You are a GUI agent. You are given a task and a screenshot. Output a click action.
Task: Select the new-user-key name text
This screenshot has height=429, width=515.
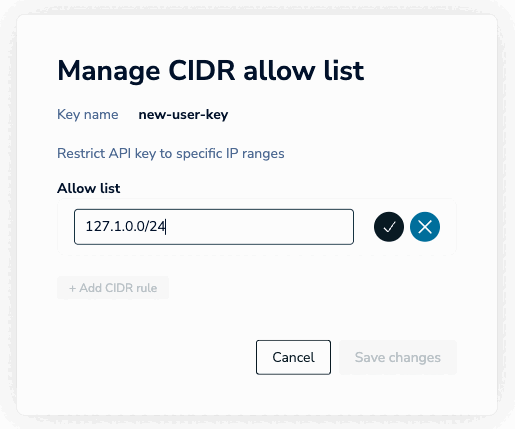coord(183,115)
